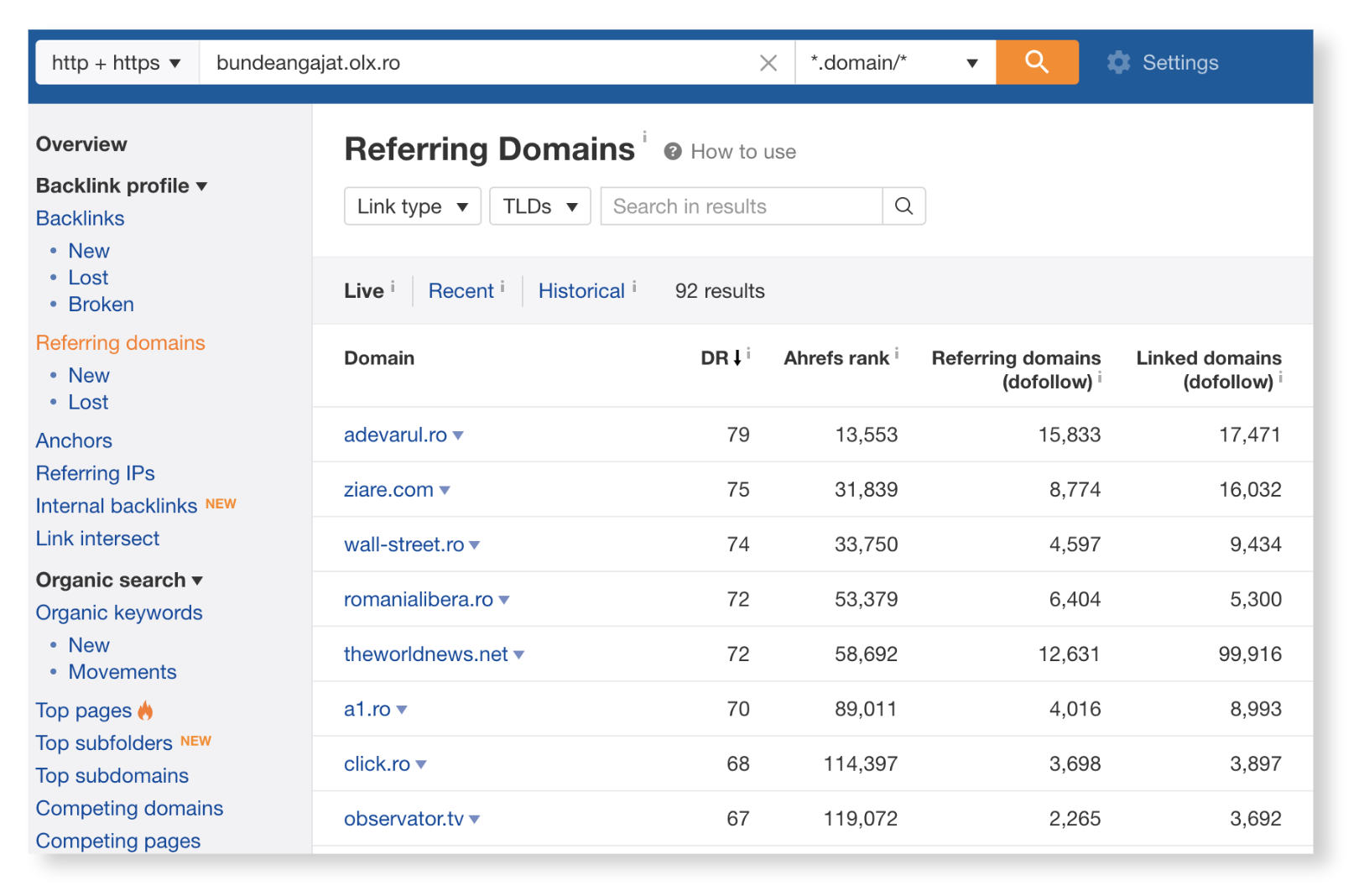Open Backlinks in the sidebar
The image size is (1359, 896).
[x=80, y=218]
